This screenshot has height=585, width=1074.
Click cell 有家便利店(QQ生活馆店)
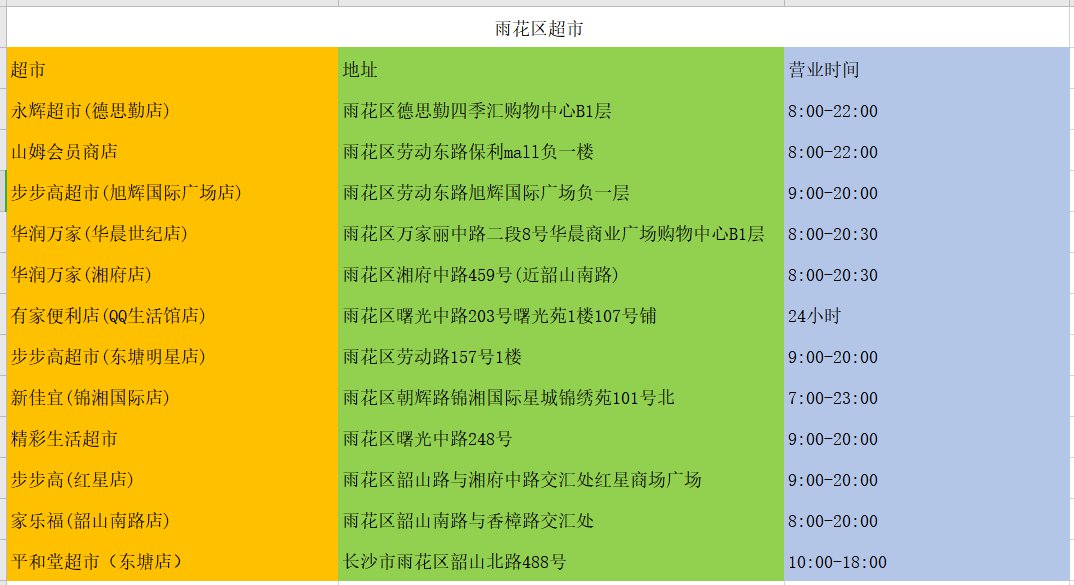click(173, 316)
